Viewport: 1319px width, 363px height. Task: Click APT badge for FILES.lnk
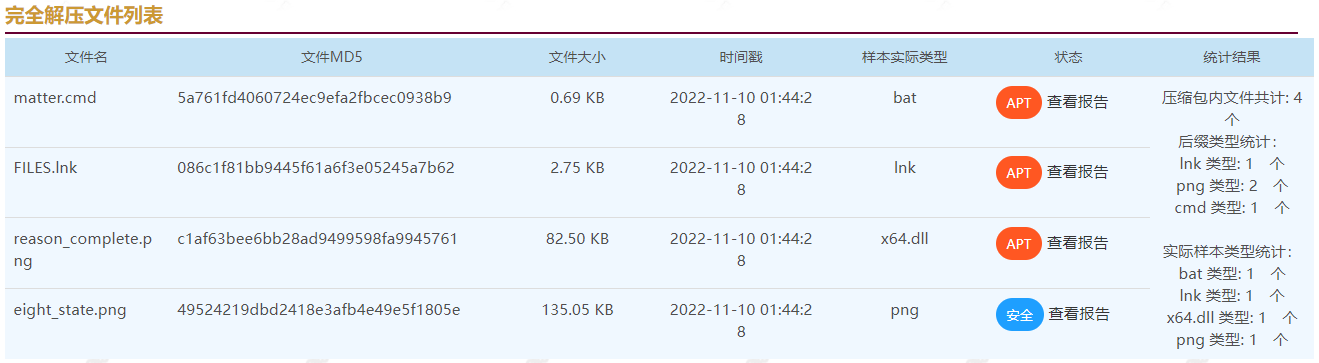point(1018,173)
